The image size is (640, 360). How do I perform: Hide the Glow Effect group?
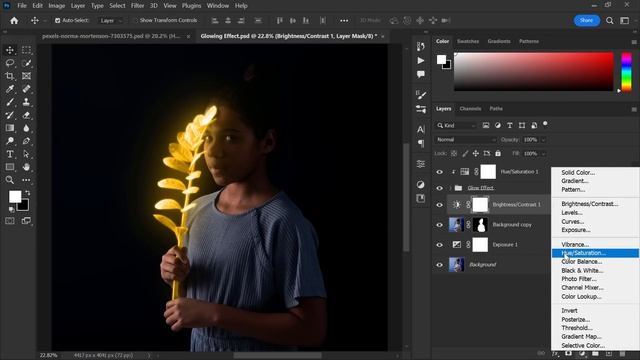coord(440,188)
